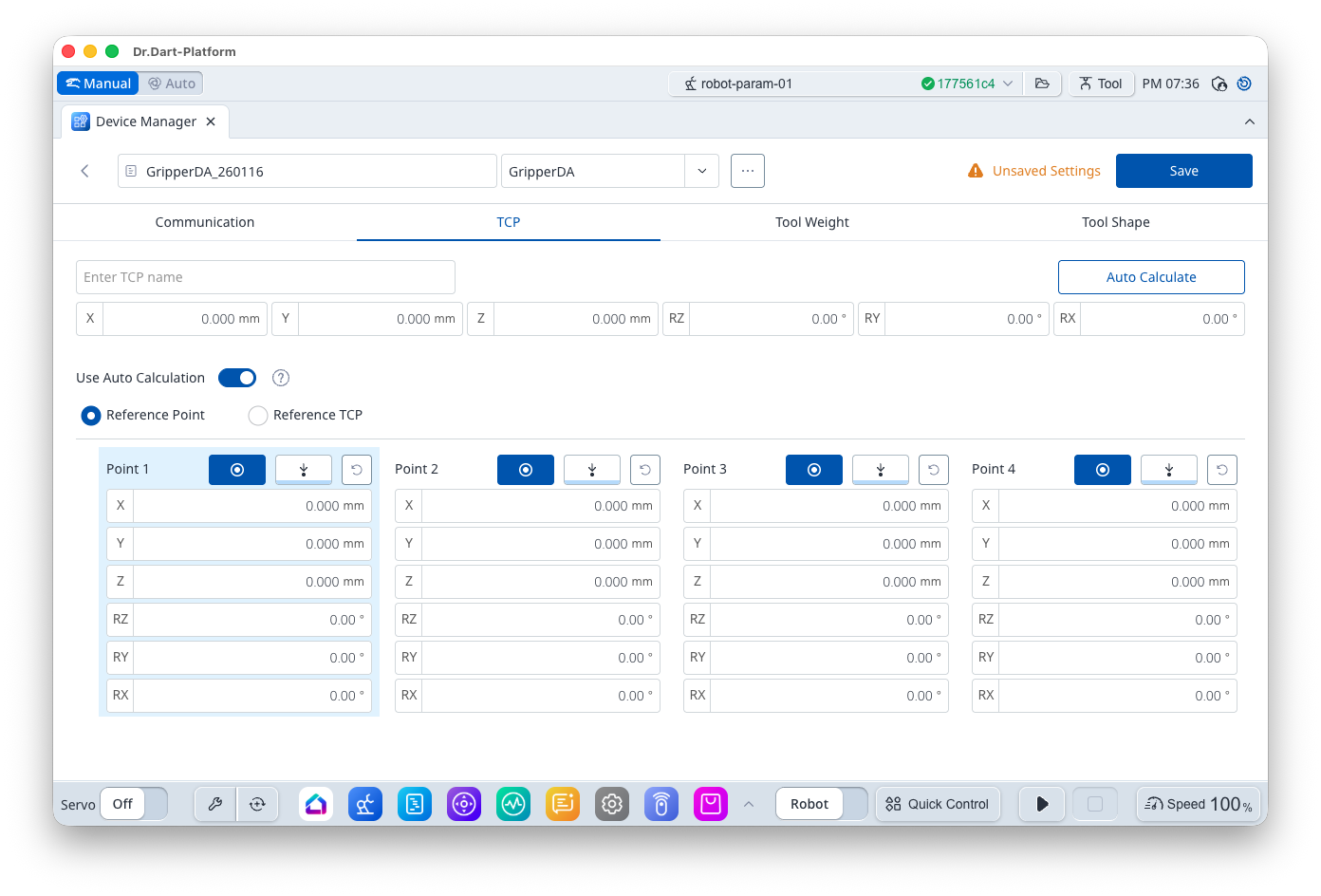Select the Reference TCP radio button

[258, 416]
